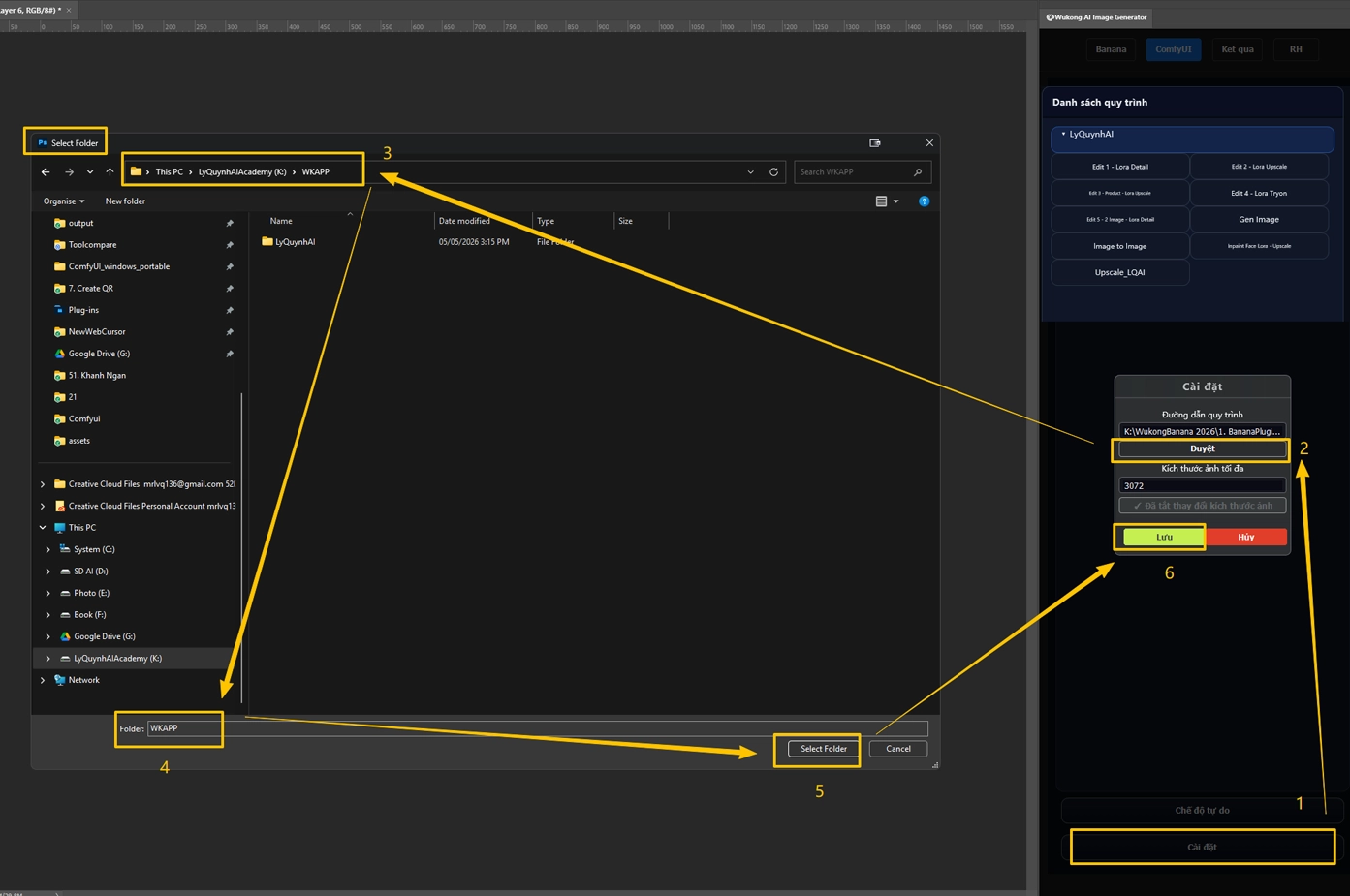
Task: Click the change view icon
Action: (881, 201)
